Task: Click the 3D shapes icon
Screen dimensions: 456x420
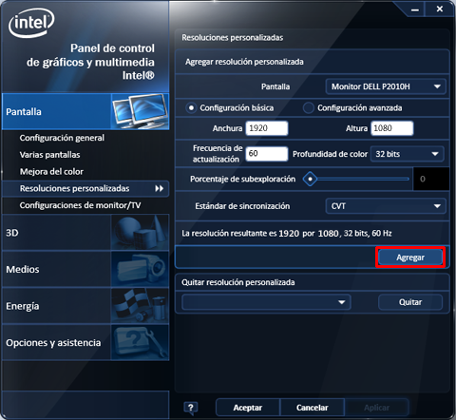Action: tap(140, 233)
